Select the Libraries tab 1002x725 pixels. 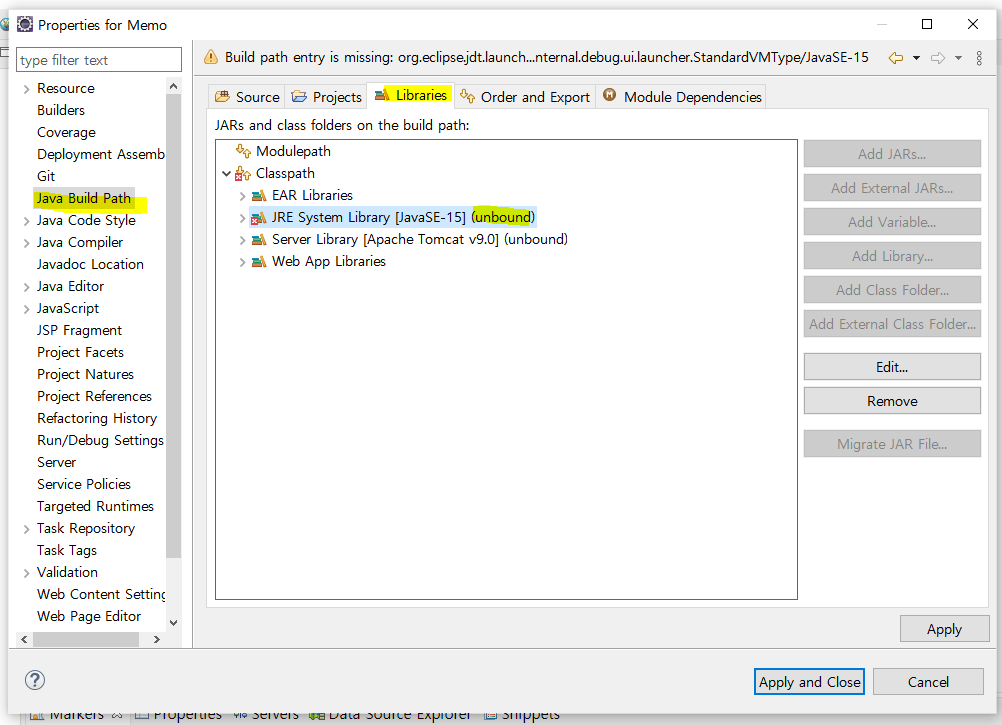pos(410,95)
